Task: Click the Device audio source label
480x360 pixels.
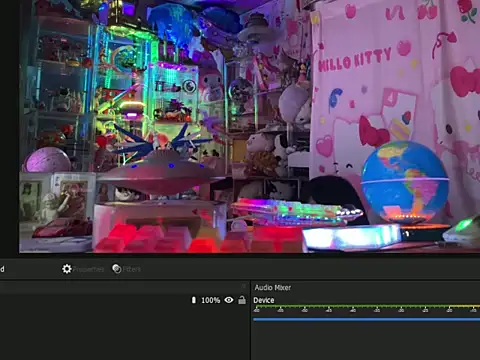Action: pyautogui.click(x=264, y=300)
